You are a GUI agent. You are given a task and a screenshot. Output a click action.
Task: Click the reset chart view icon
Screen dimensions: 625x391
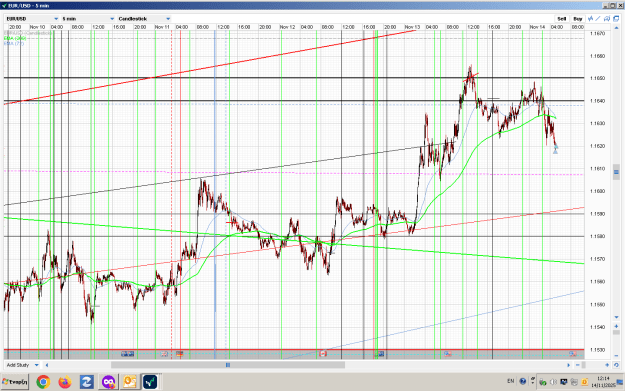click(x=616, y=365)
